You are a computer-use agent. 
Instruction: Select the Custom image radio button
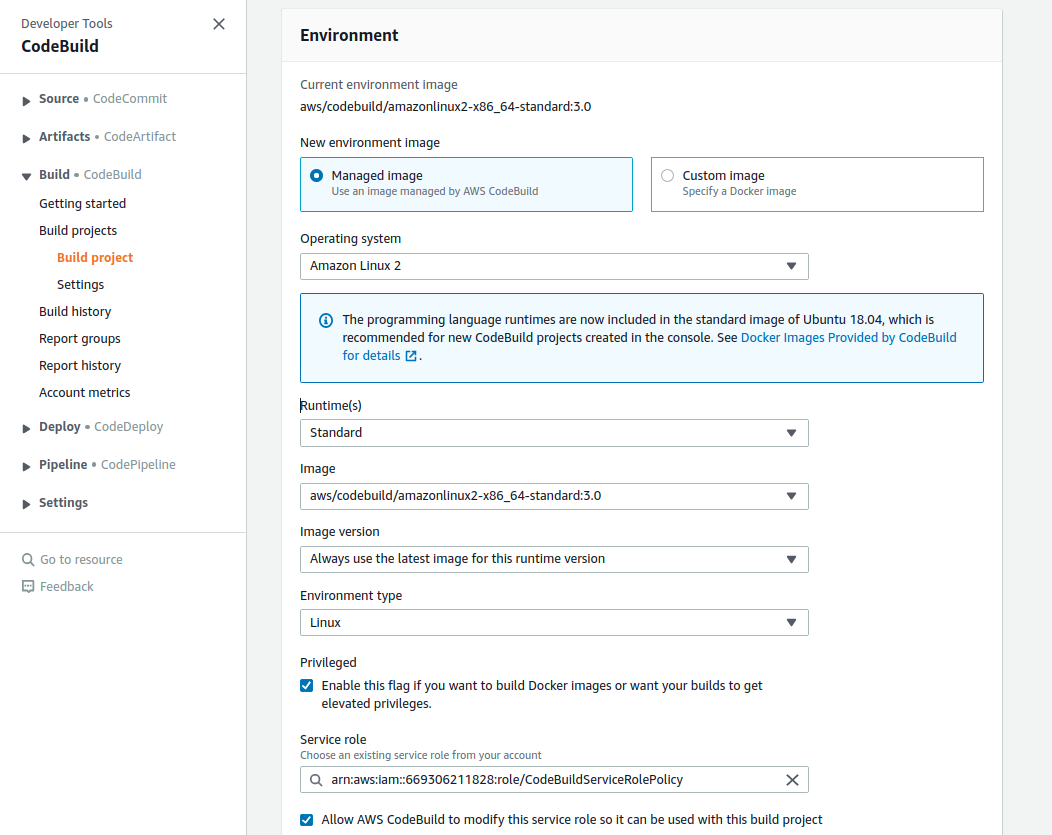click(x=667, y=175)
